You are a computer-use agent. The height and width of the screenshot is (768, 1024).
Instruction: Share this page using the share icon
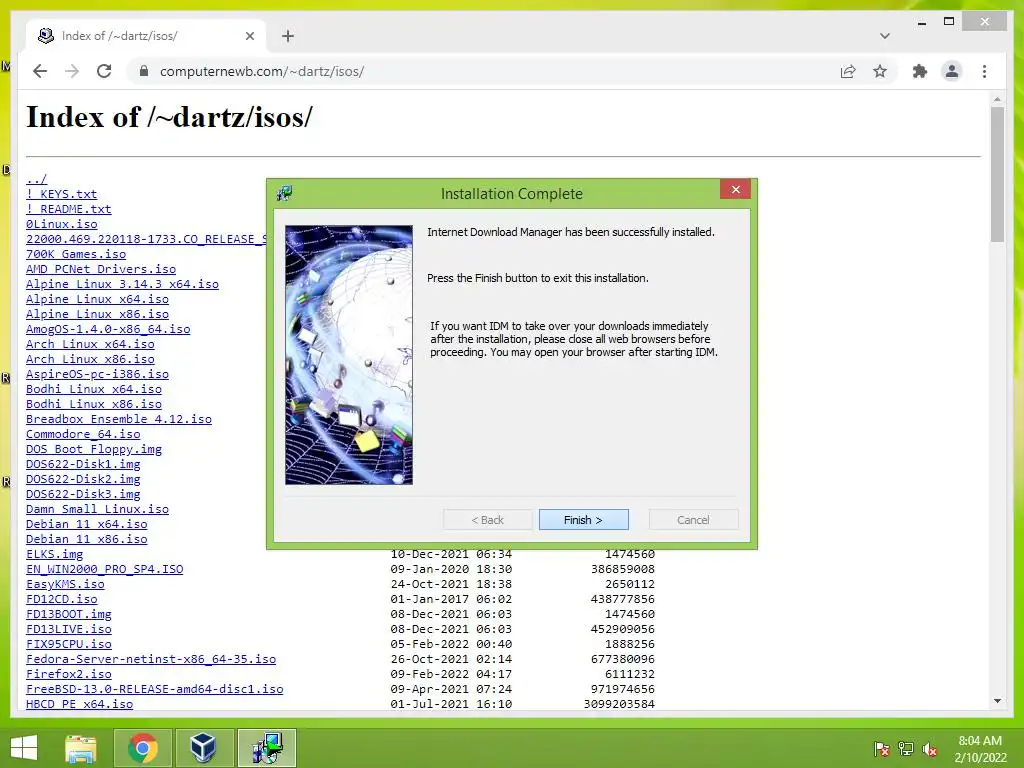click(x=848, y=71)
